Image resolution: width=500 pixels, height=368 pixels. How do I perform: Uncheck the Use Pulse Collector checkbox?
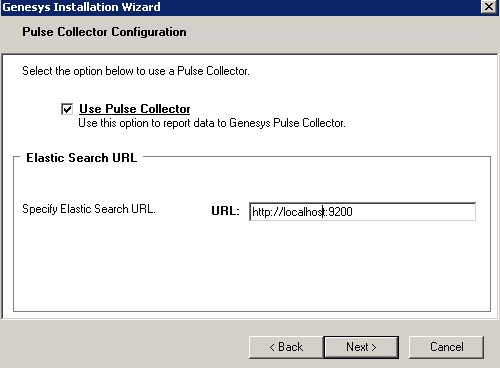(67, 109)
